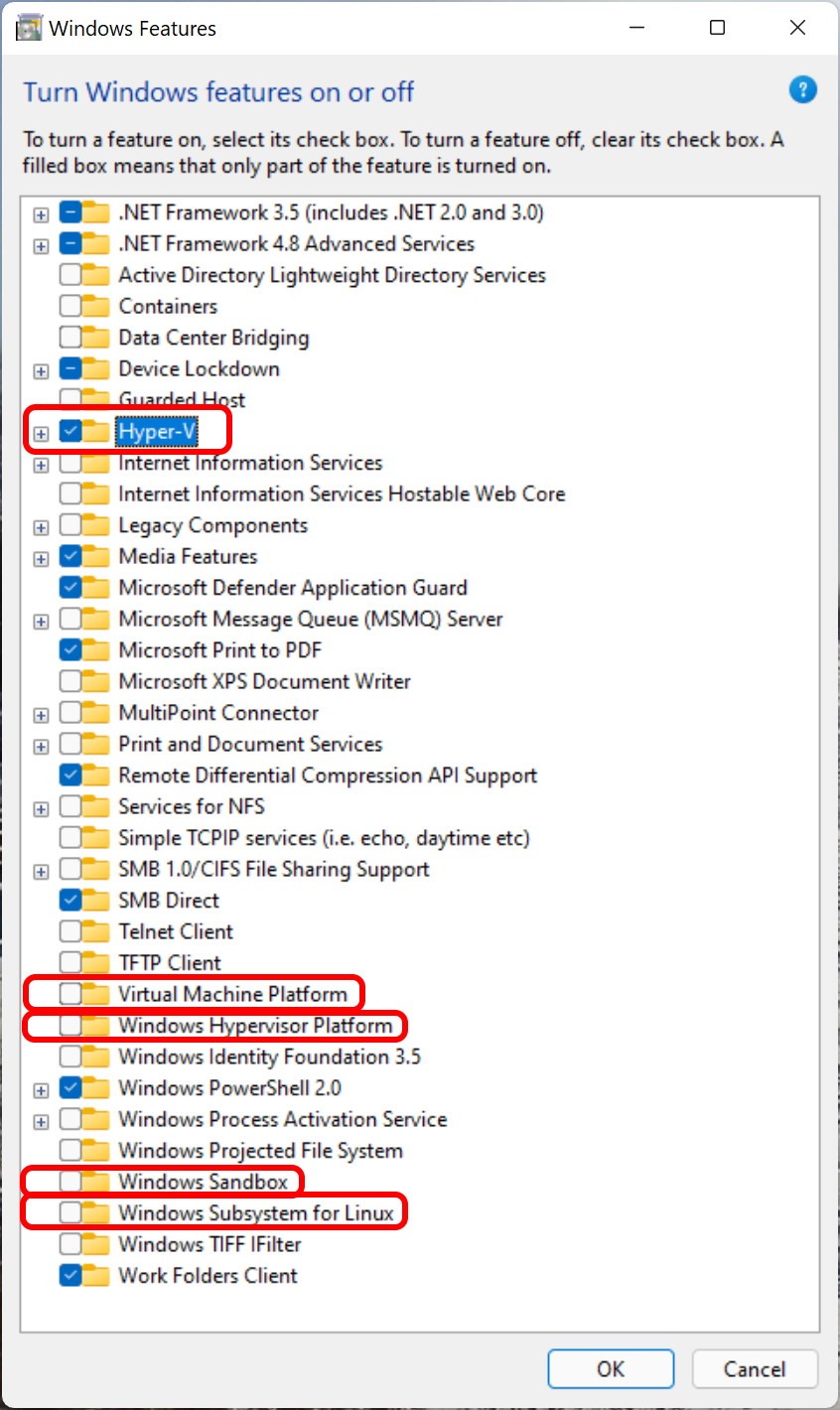
Task: Click the folder icon beside Active Directory Lightweight Directory Services
Action: [96, 275]
